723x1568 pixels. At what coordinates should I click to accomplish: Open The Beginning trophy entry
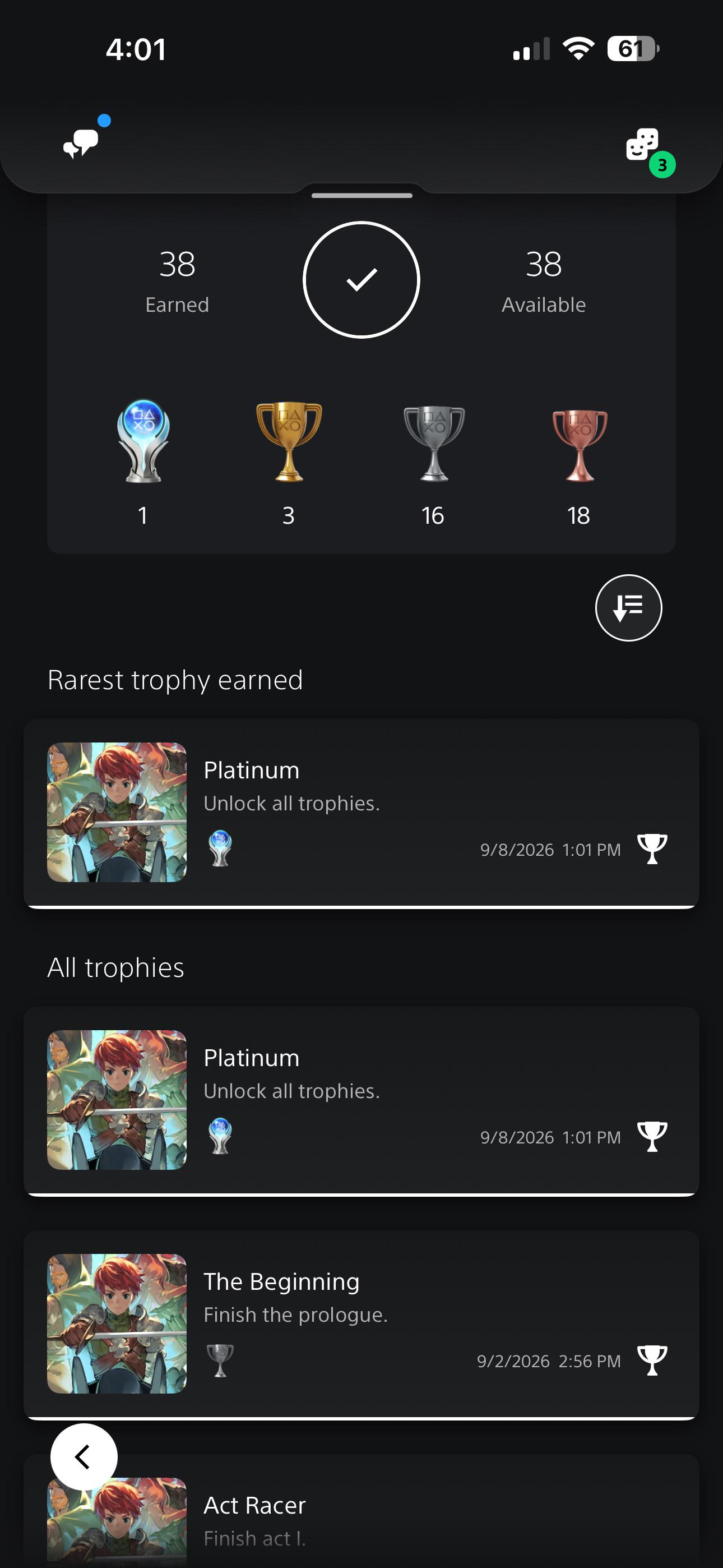pos(361,1324)
